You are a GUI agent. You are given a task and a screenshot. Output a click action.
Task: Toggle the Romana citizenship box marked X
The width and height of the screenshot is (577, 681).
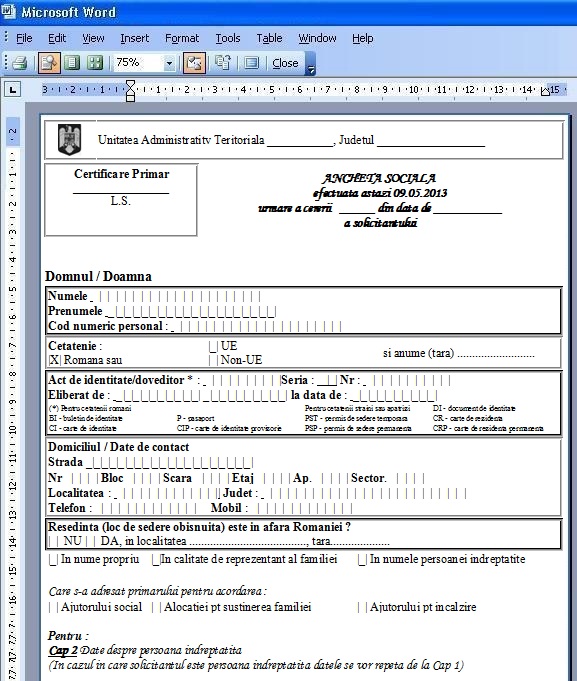click(x=54, y=360)
